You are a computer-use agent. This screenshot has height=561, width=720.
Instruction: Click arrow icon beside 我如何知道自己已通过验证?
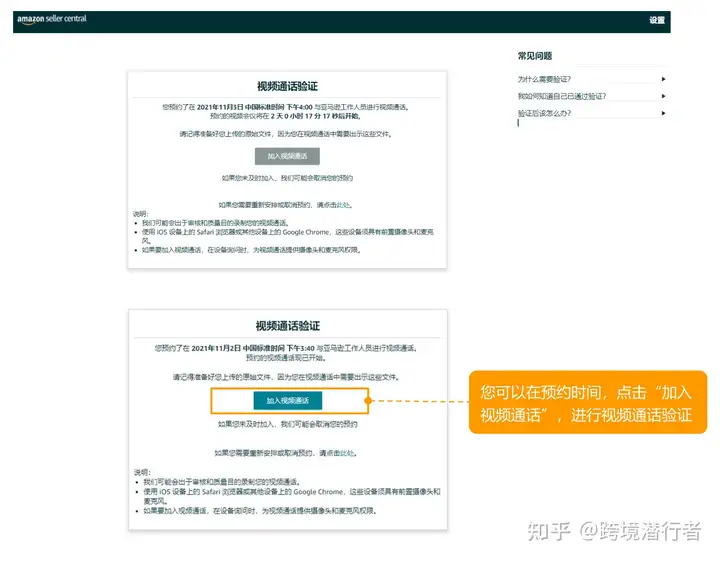(x=663, y=96)
